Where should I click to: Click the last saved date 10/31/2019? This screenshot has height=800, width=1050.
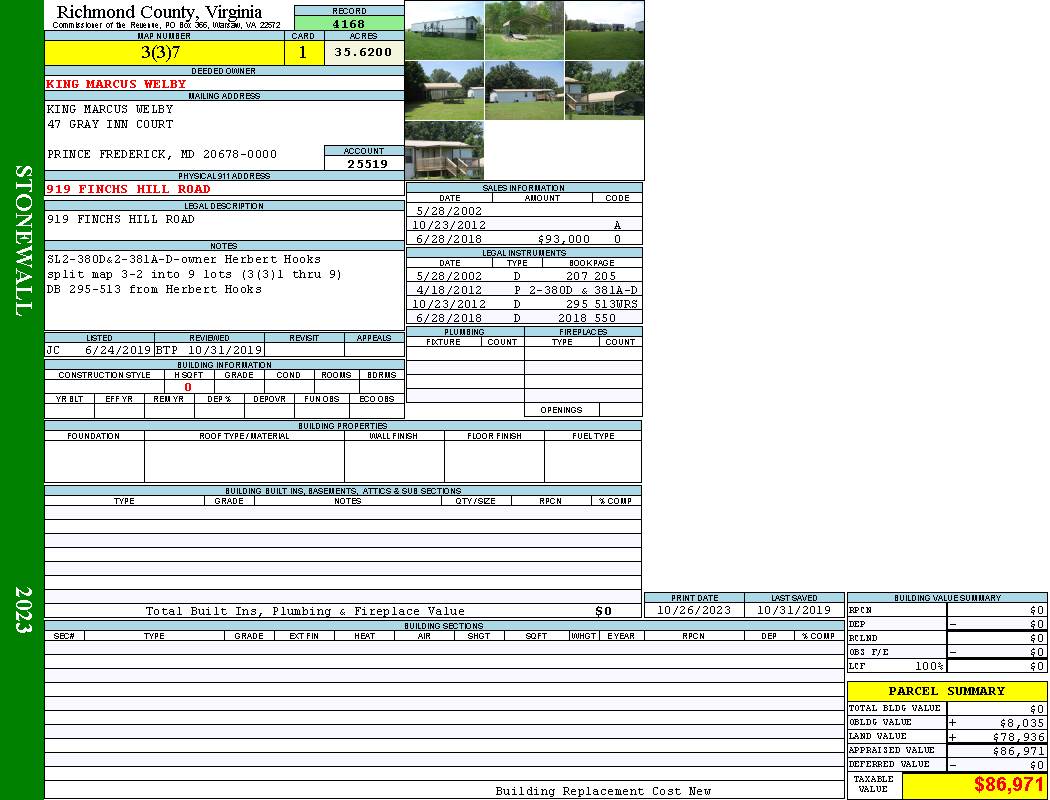click(794, 610)
